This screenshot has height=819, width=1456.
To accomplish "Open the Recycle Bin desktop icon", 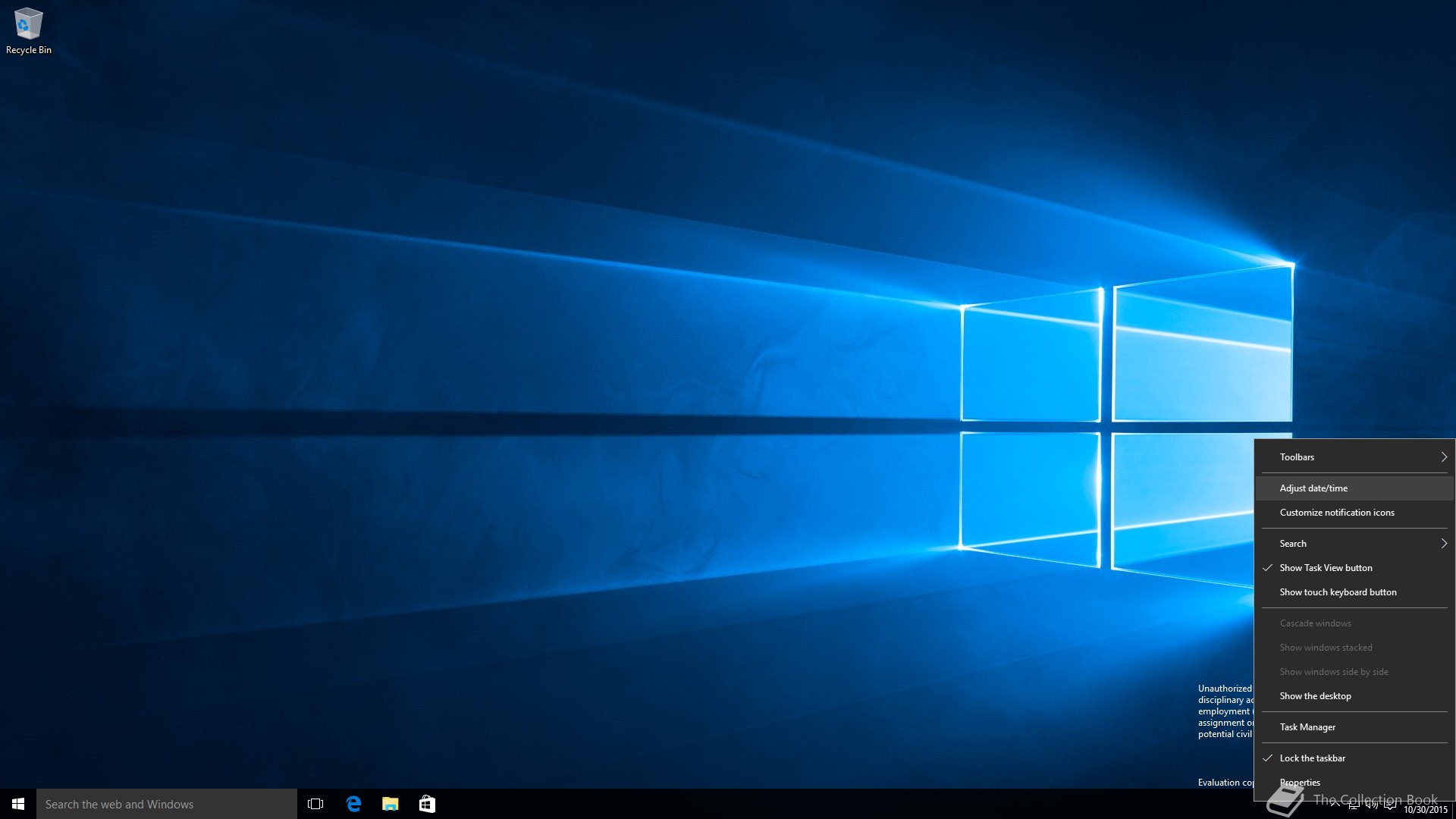I will (29, 31).
